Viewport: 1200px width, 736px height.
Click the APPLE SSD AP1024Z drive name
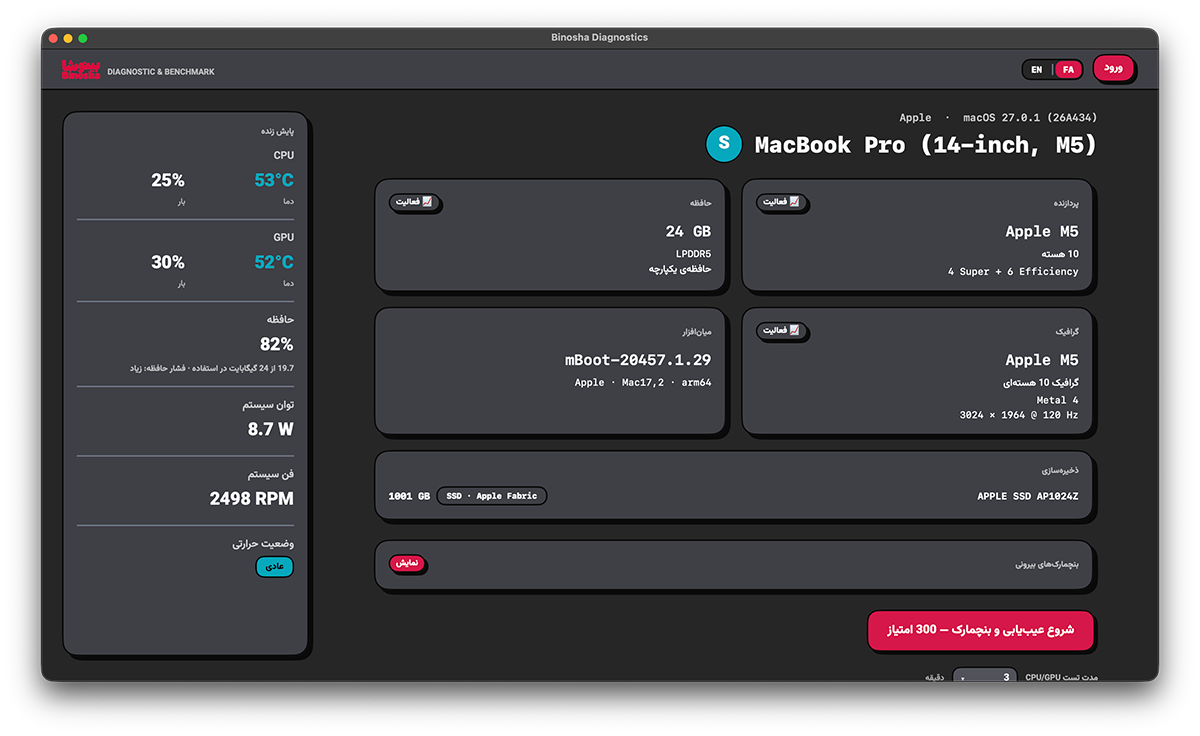[x=1028, y=496]
